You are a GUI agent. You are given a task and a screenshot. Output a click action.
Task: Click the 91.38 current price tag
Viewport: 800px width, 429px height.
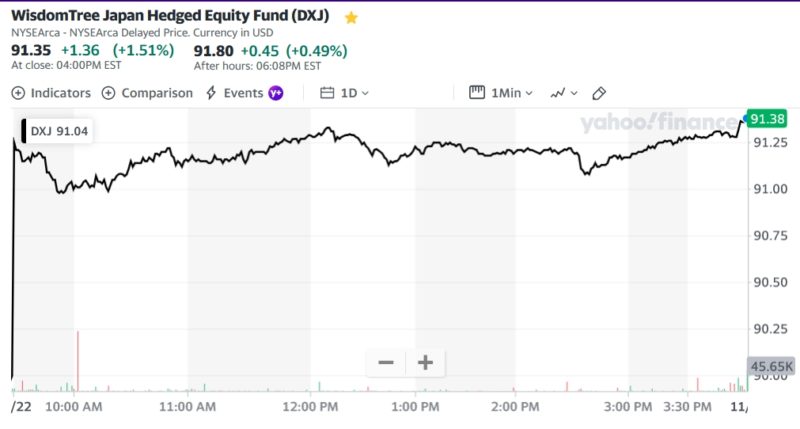click(x=767, y=119)
